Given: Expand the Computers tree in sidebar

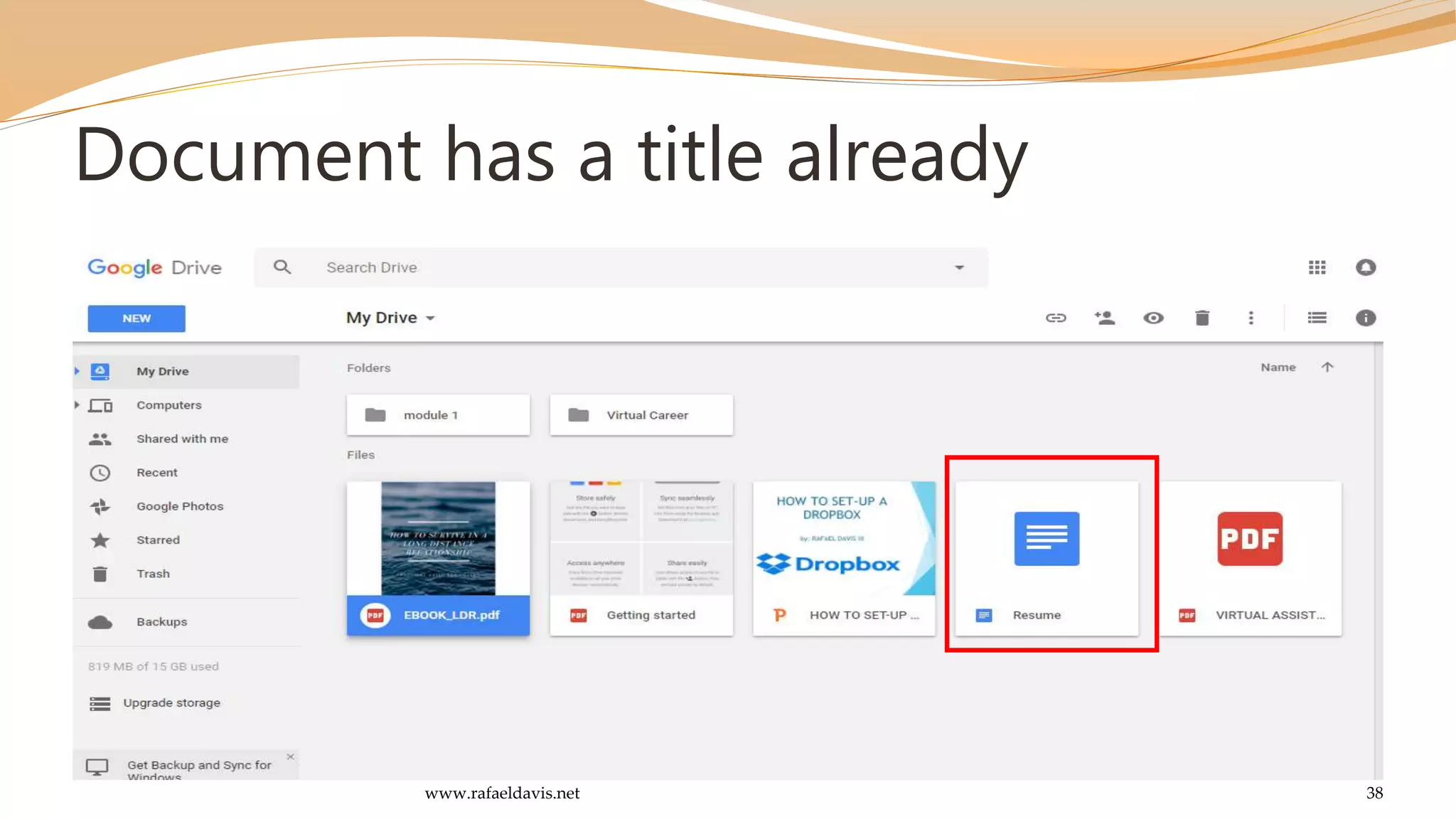Looking at the screenshot, I should (x=77, y=405).
